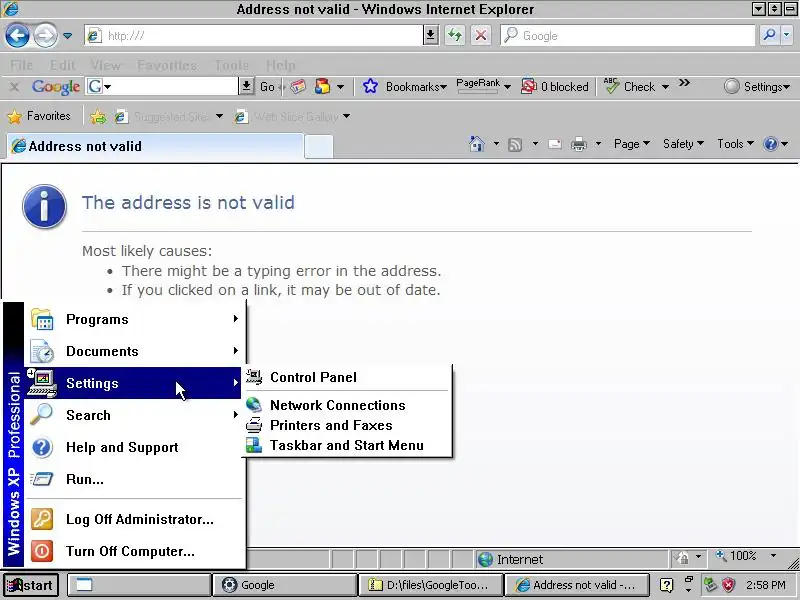Click the magnifier Search button
This screenshot has width=800, height=600.
point(769,35)
